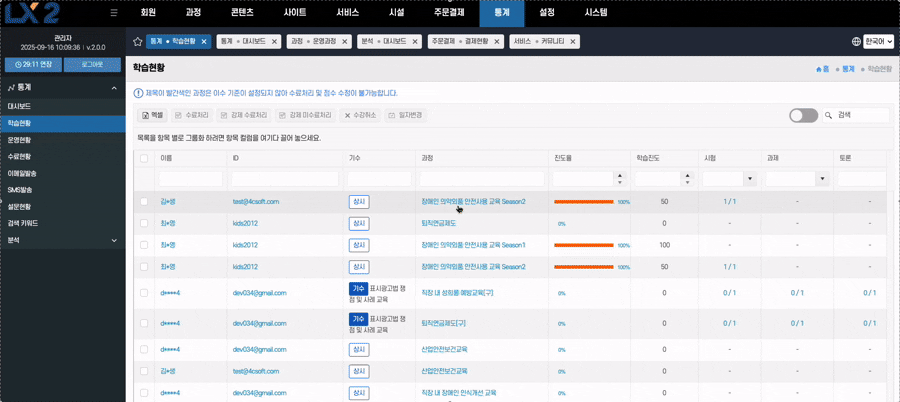Click the hamburger menu icon beside the logo
Image resolution: width=900 pixels, height=402 pixels.
click(x=114, y=12)
